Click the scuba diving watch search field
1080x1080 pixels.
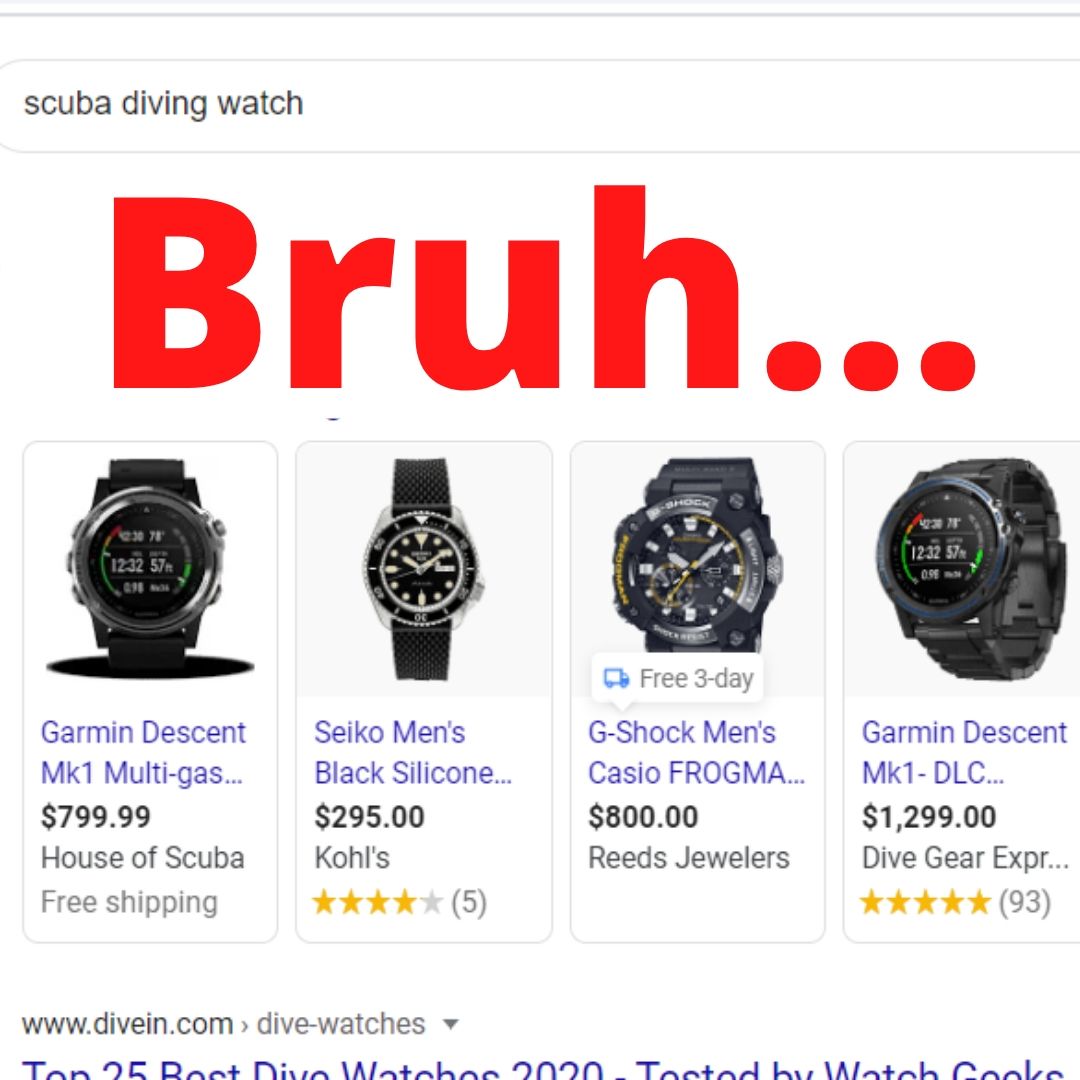pos(537,105)
